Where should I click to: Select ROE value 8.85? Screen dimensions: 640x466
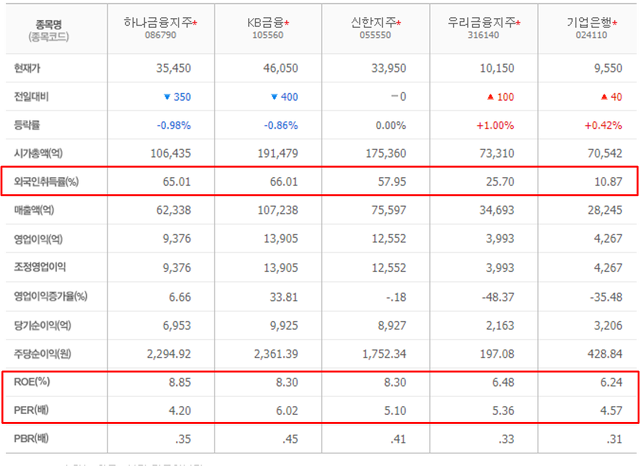[x=180, y=382]
